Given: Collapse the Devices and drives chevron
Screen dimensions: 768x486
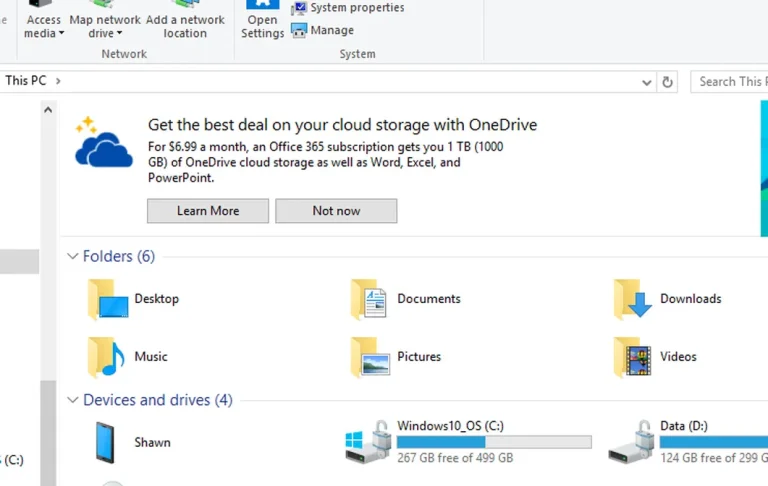Looking at the screenshot, I should (x=72, y=400).
